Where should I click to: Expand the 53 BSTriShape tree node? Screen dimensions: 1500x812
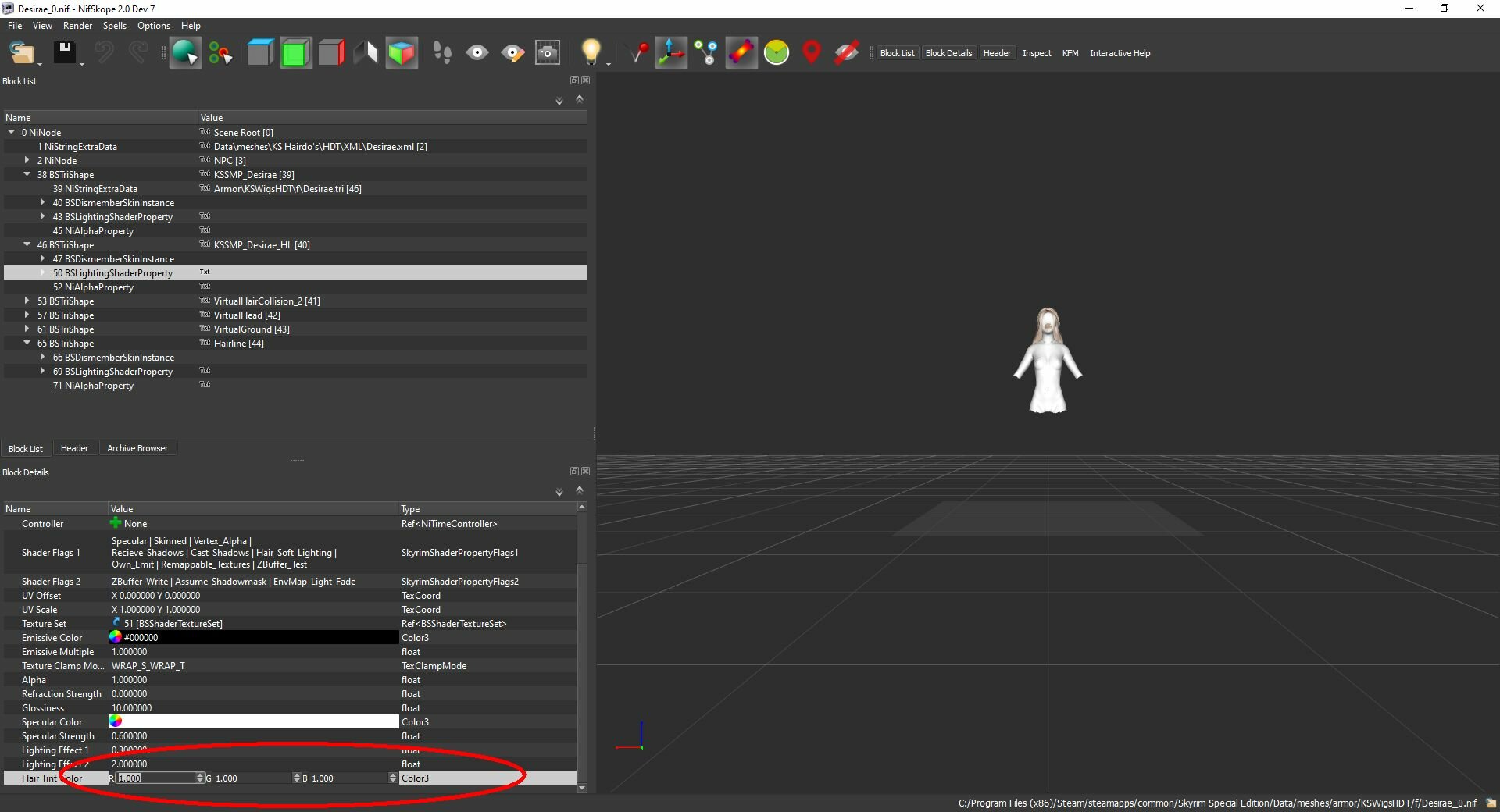click(x=27, y=301)
